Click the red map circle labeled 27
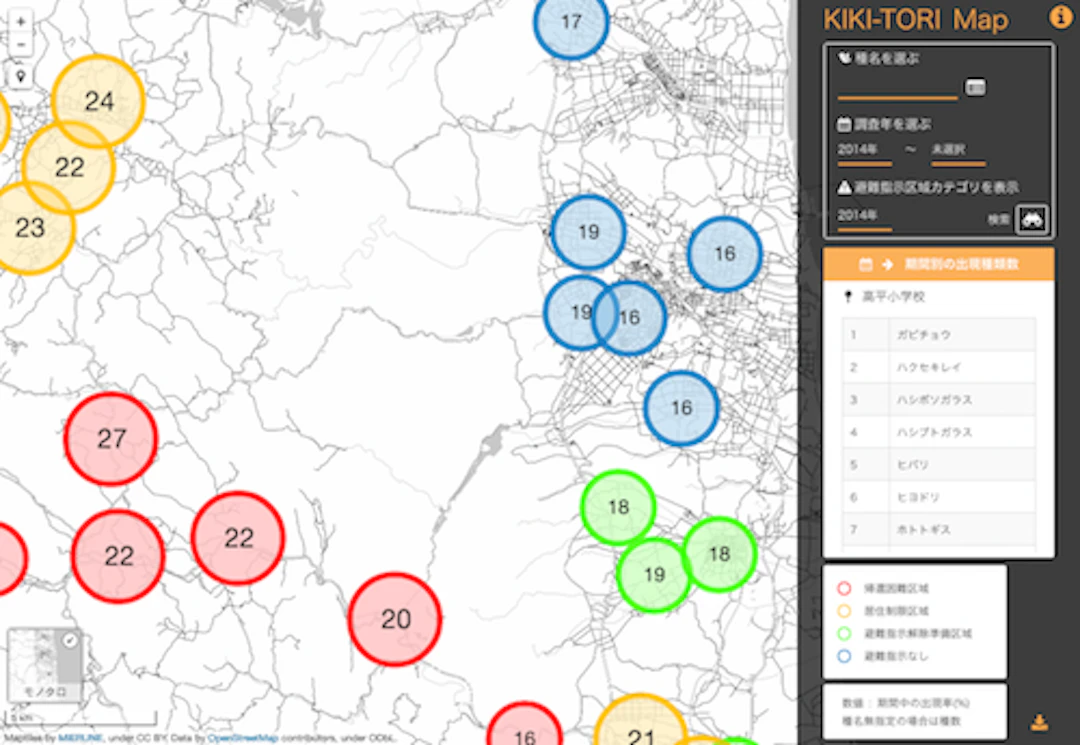The image size is (1080, 745). pyautogui.click(x=110, y=439)
